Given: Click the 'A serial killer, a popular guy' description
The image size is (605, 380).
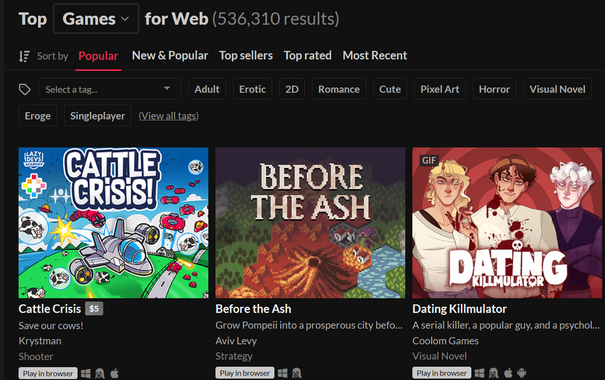Looking at the screenshot, I should click(506, 325).
